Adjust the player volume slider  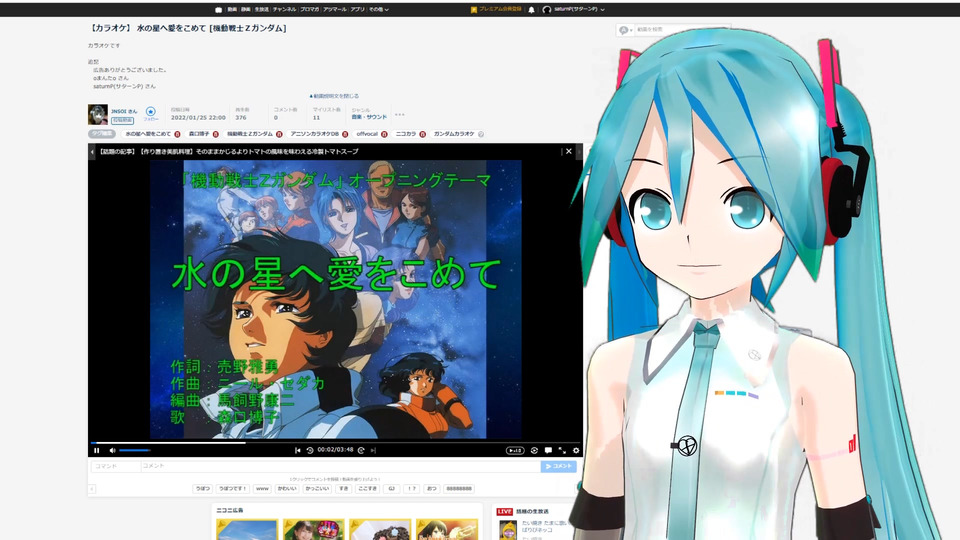(135, 451)
